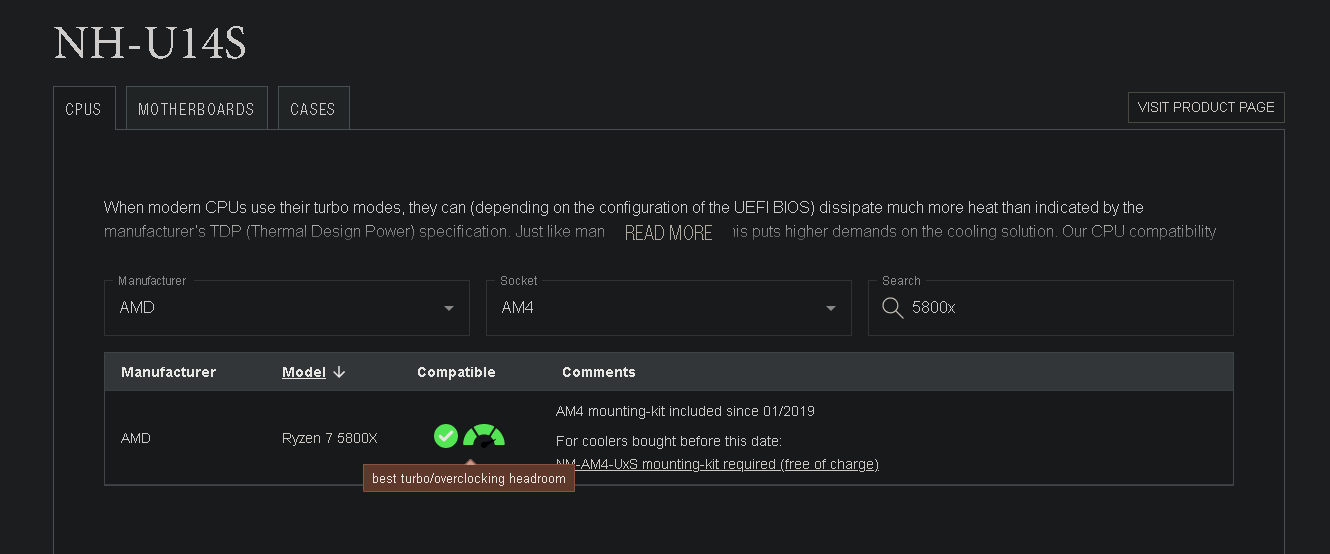
Task: Open the NM-AM4-UxS mounting-kit link
Action: (x=717, y=464)
